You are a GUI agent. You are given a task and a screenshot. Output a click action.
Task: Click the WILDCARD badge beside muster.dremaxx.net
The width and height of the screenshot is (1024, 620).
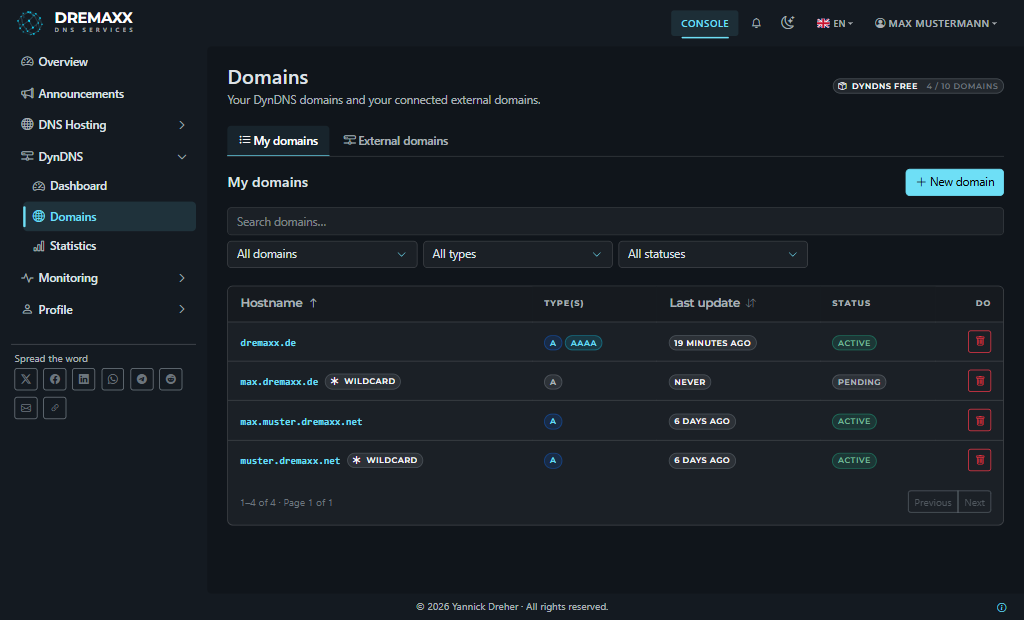click(x=385, y=460)
